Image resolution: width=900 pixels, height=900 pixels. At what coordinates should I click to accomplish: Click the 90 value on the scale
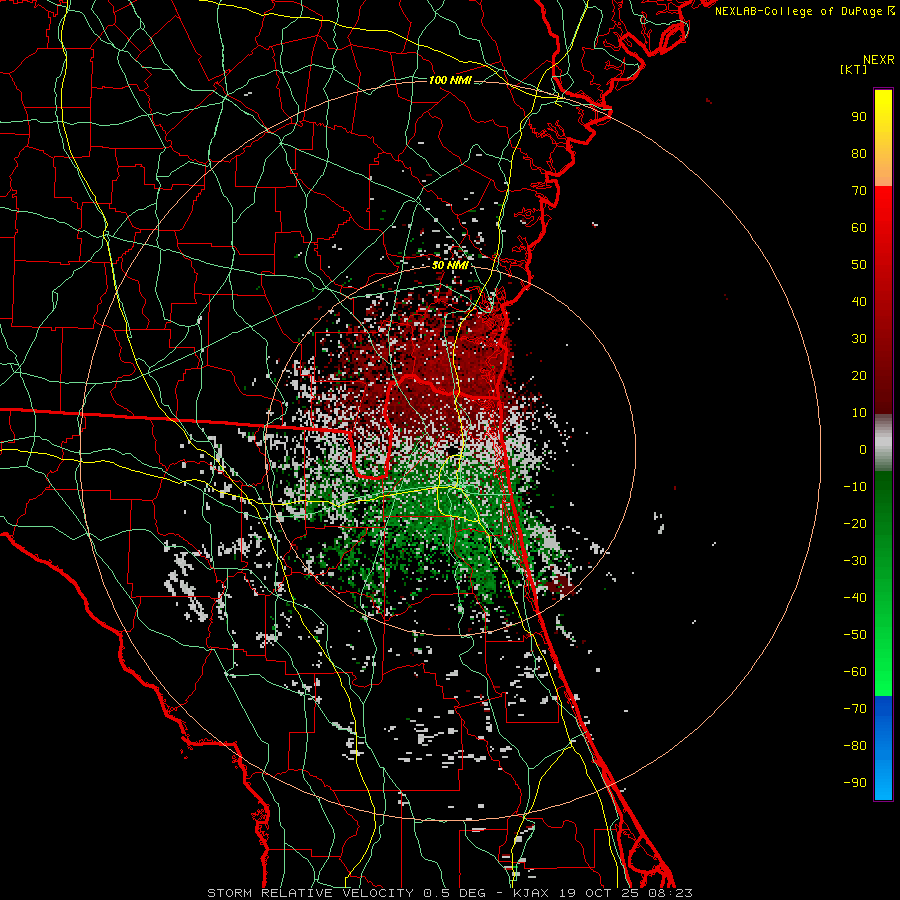pyautogui.click(x=859, y=117)
